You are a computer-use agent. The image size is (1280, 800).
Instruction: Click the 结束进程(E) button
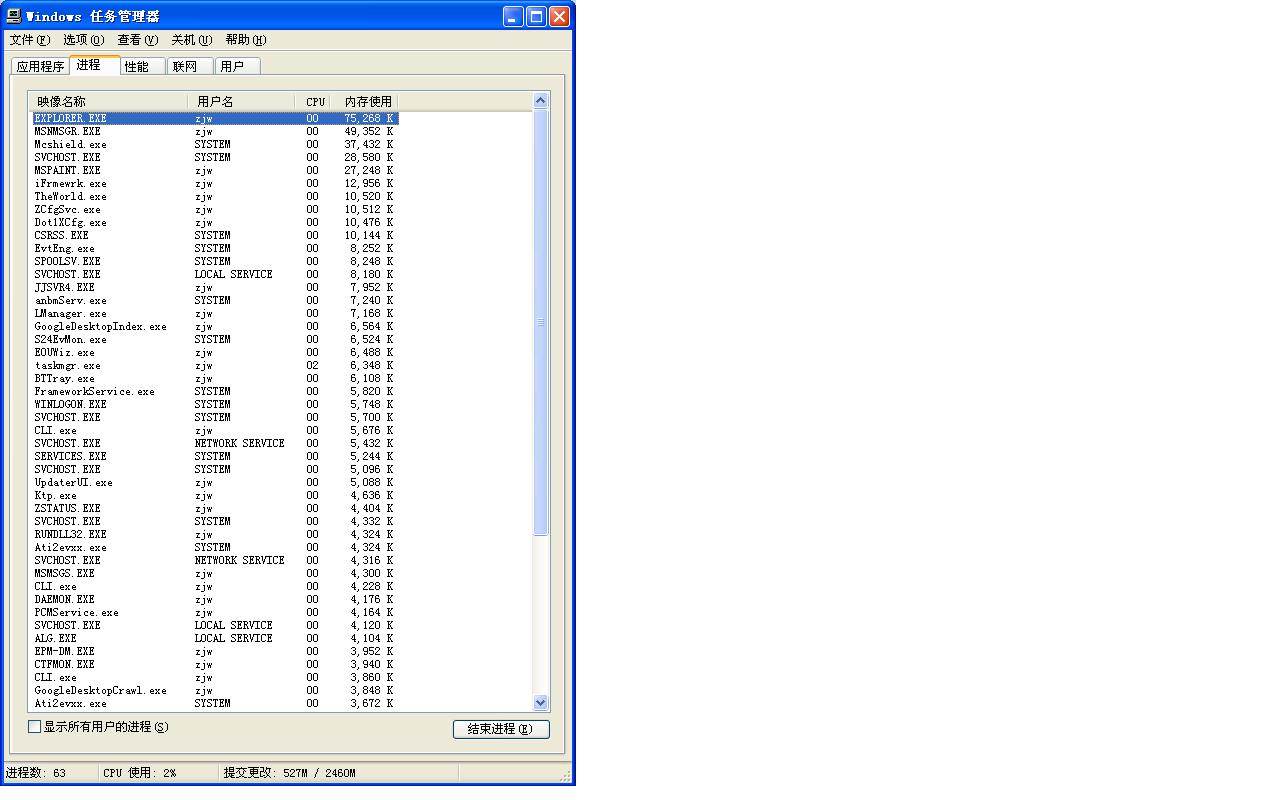[x=501, y=729]
